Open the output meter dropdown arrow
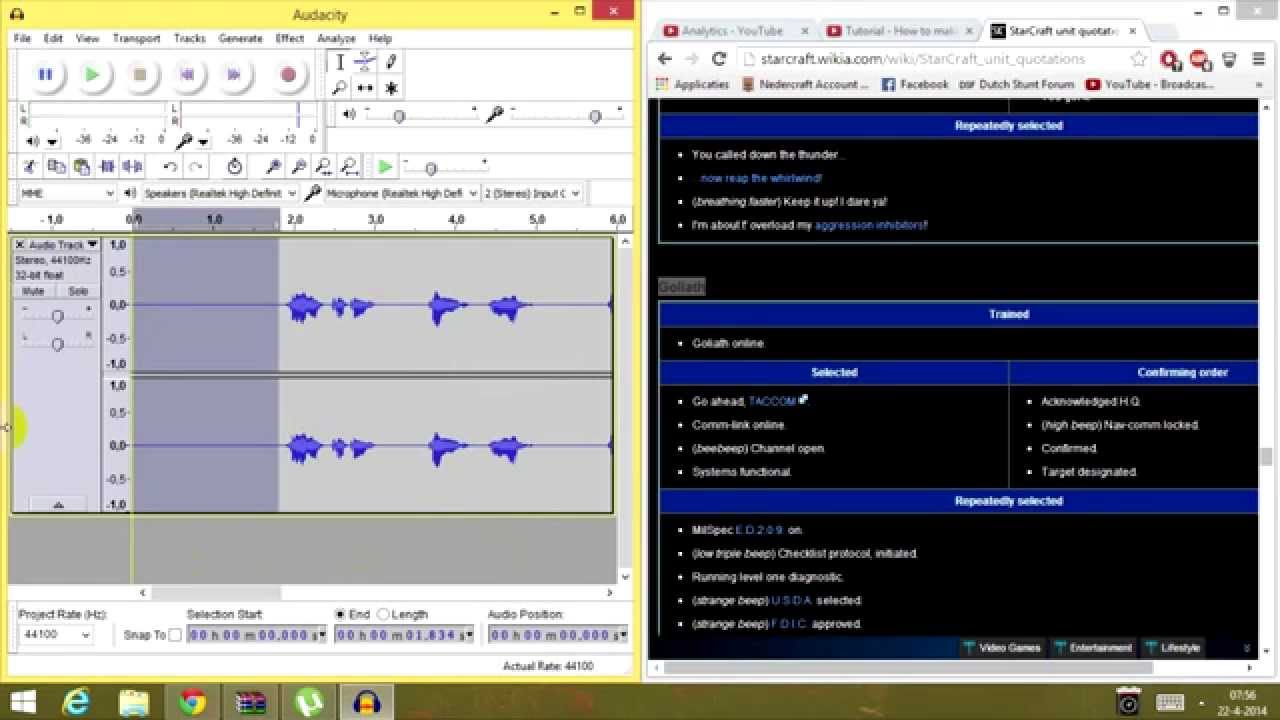The image size is (1280, 720). 52,141
